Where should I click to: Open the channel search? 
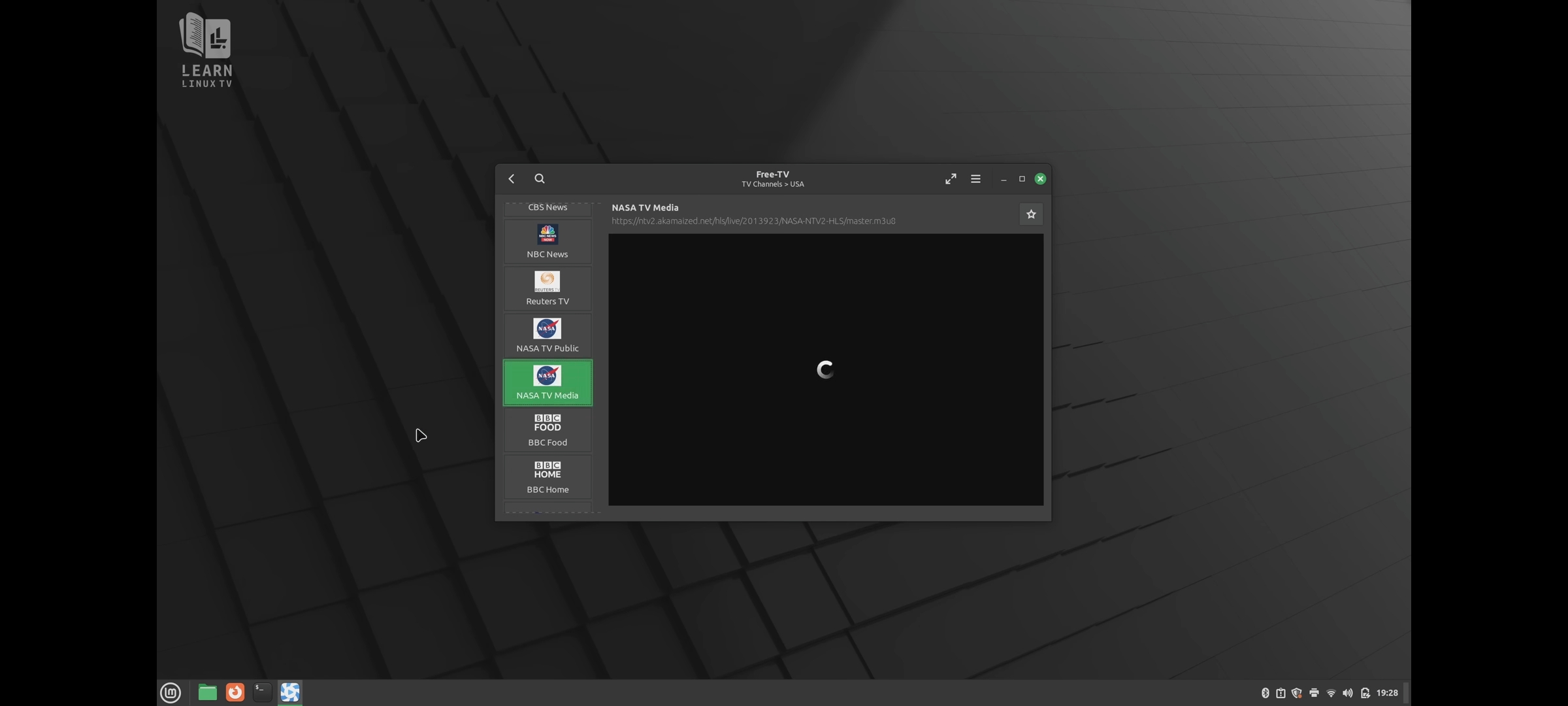540,178
